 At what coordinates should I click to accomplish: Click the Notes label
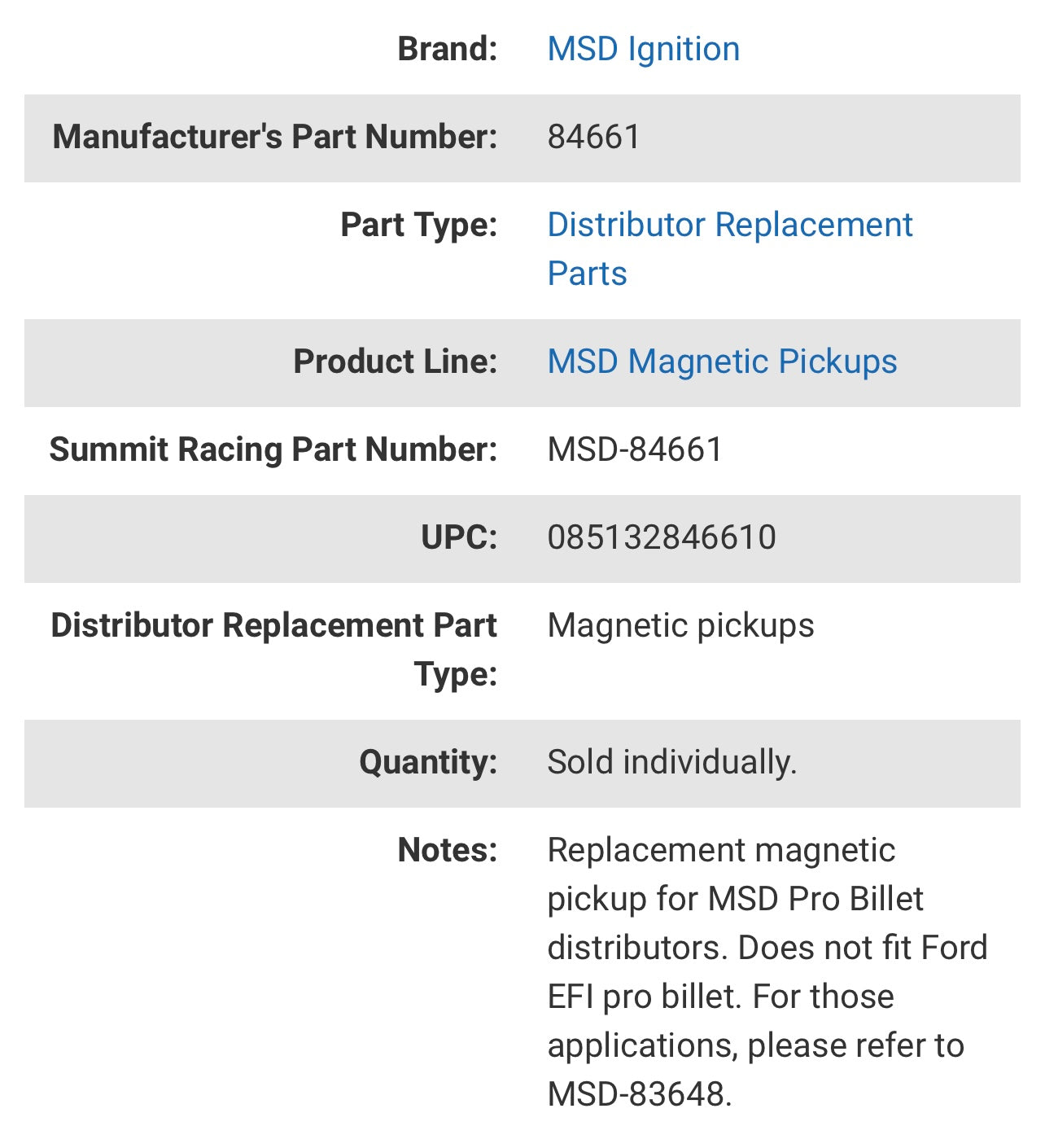447,850
